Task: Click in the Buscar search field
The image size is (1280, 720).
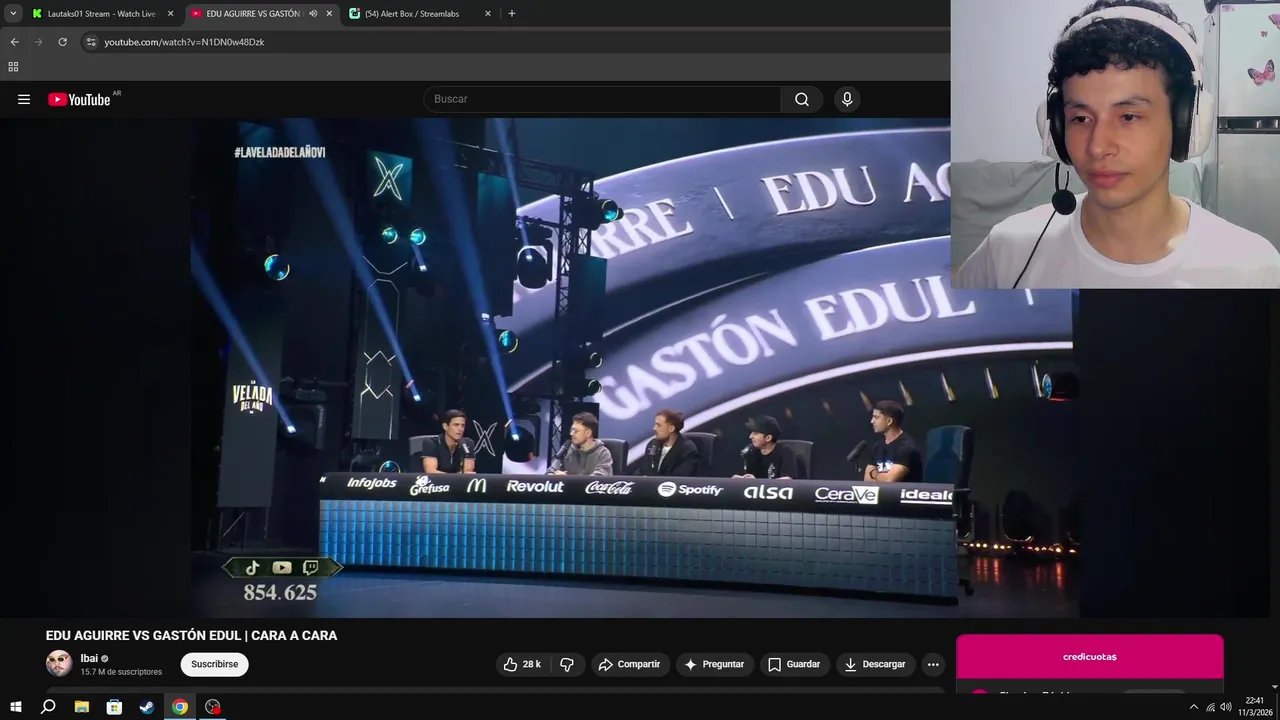Action: click(x=603, y=99)
